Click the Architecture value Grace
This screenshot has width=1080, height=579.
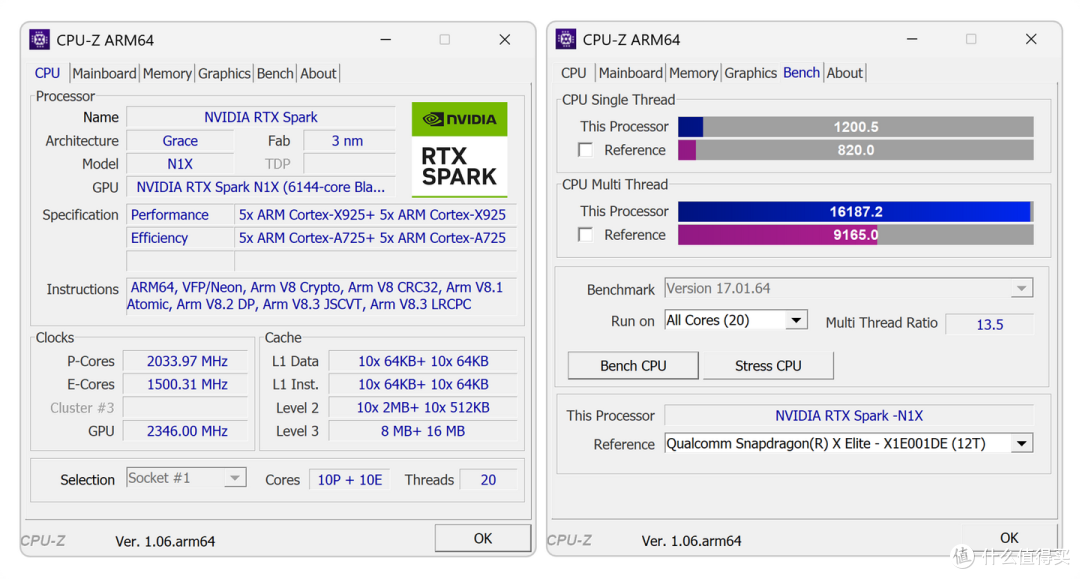tap(180, 140)
